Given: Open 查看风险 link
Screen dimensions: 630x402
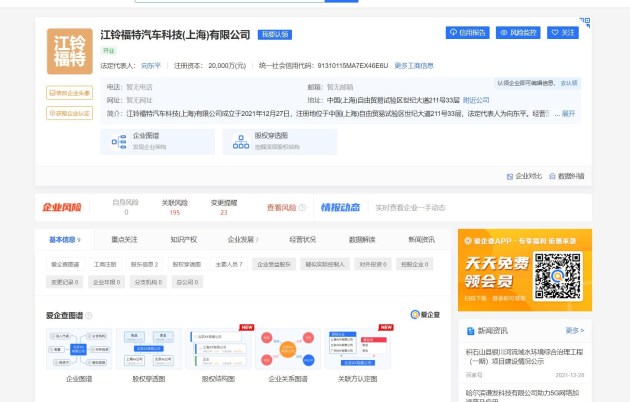Looking at the screenshot, I should pos(281,208).
